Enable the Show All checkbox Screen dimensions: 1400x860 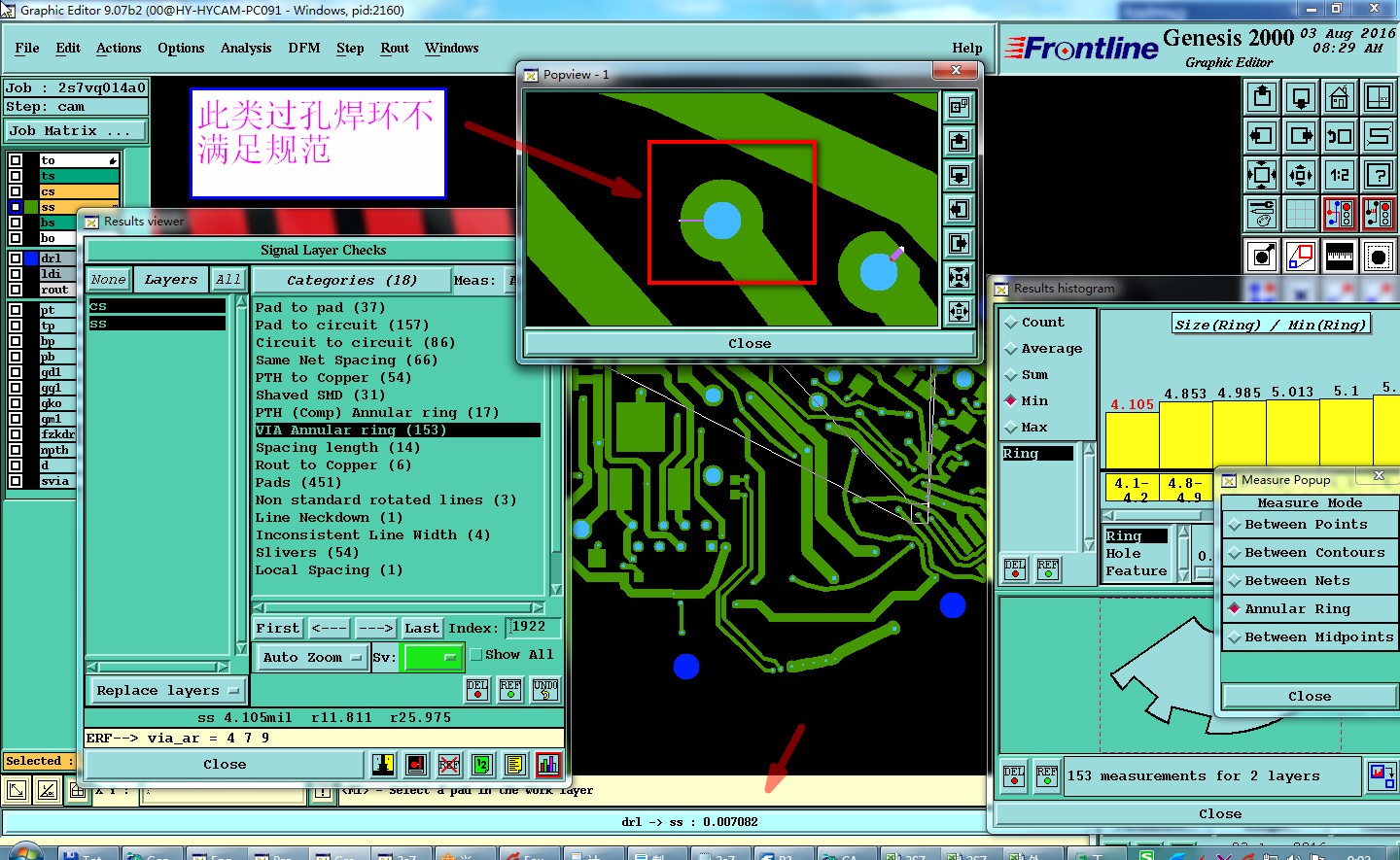[476, 655]
